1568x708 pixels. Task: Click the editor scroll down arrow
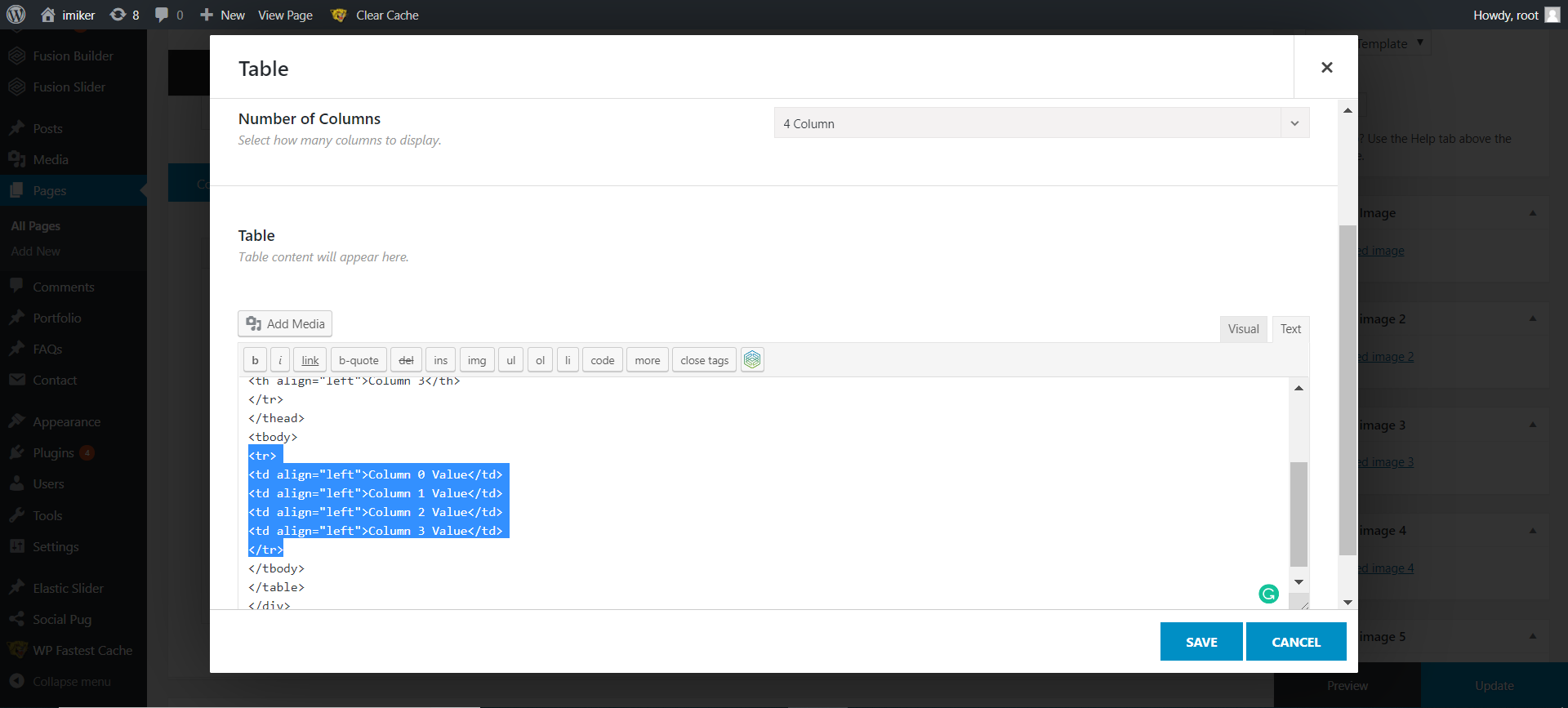tap(1298, 581)
